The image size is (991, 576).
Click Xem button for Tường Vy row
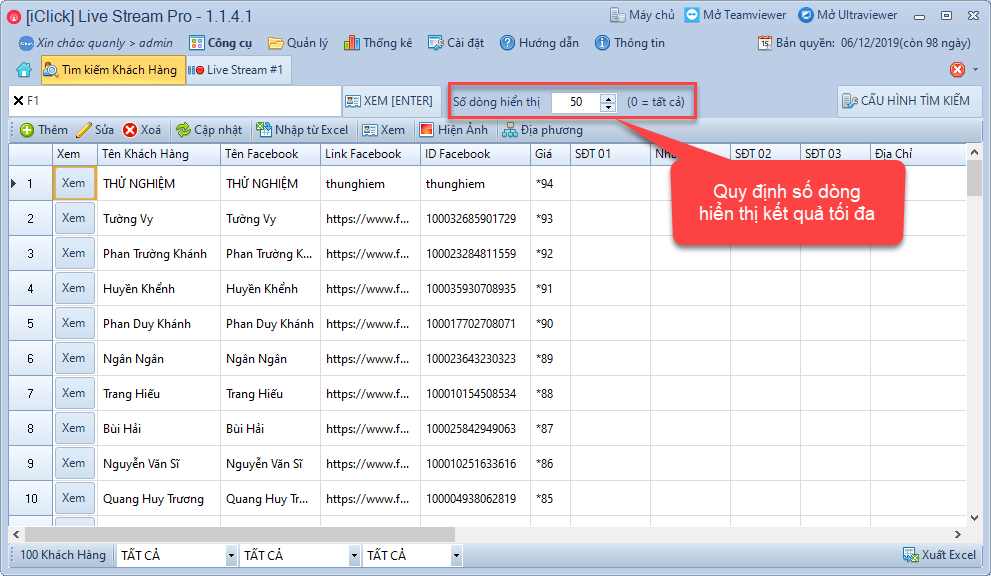click(74, 218)
